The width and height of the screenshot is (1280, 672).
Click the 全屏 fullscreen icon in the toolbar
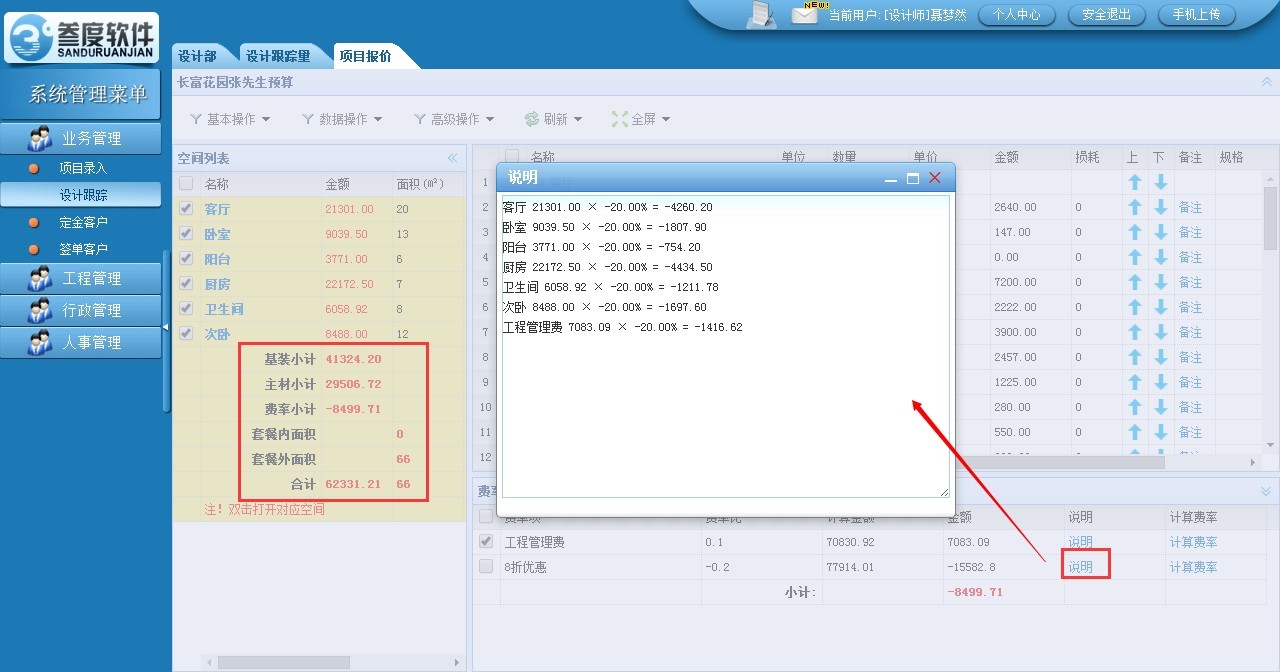coord(620,119)
